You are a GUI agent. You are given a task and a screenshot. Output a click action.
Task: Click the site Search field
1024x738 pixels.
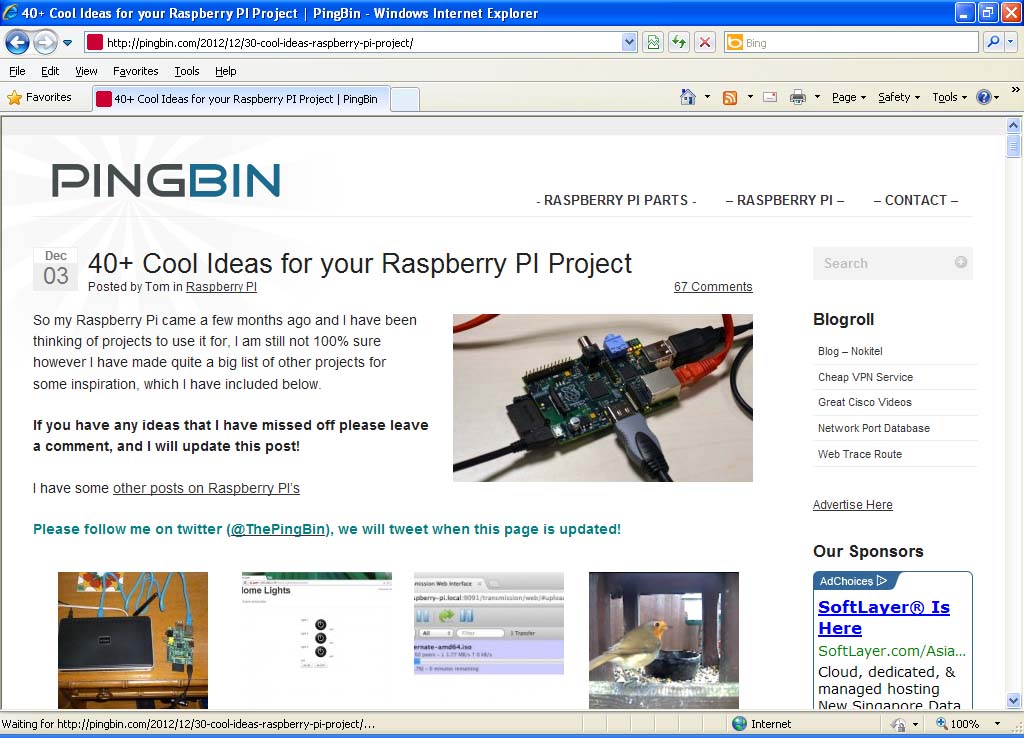pyautogui.click(x=884, y=263)
